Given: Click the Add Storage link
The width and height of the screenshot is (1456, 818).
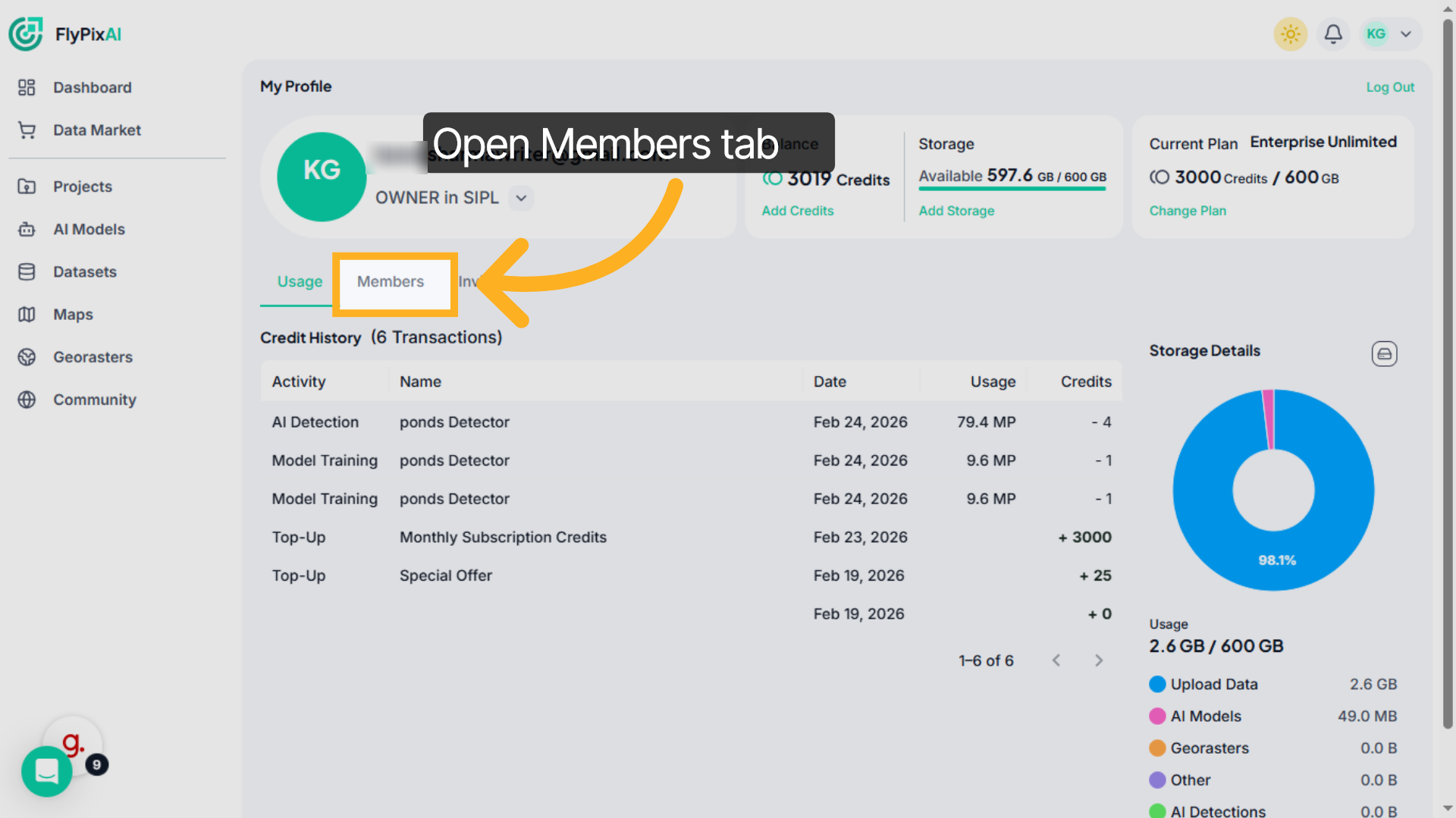Looking at the screenshot, I should click(x=956, y=211).
